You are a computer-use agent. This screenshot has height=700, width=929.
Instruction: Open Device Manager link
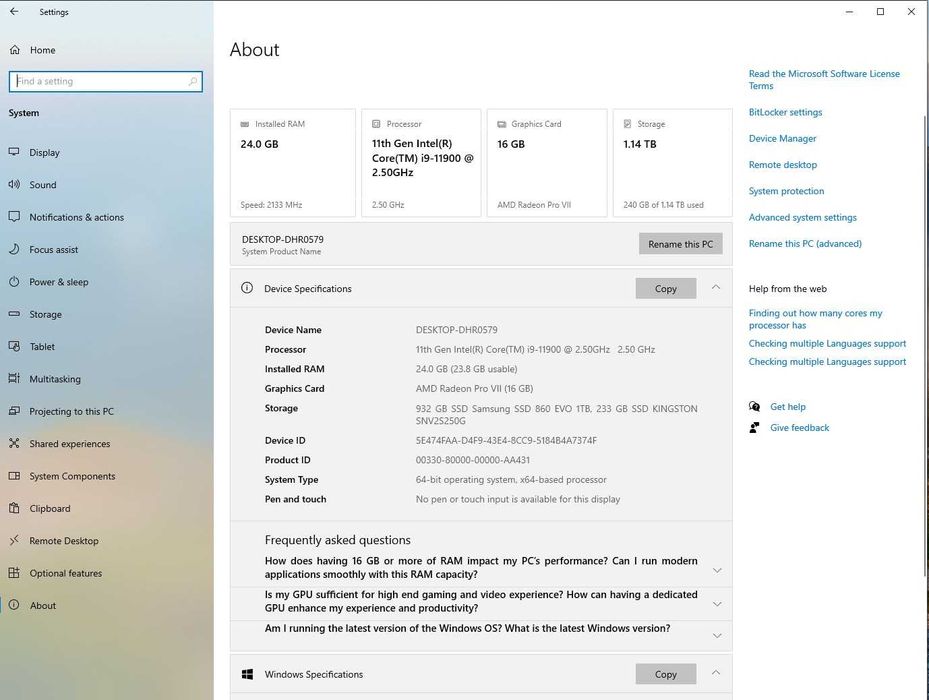pos(782,138)
